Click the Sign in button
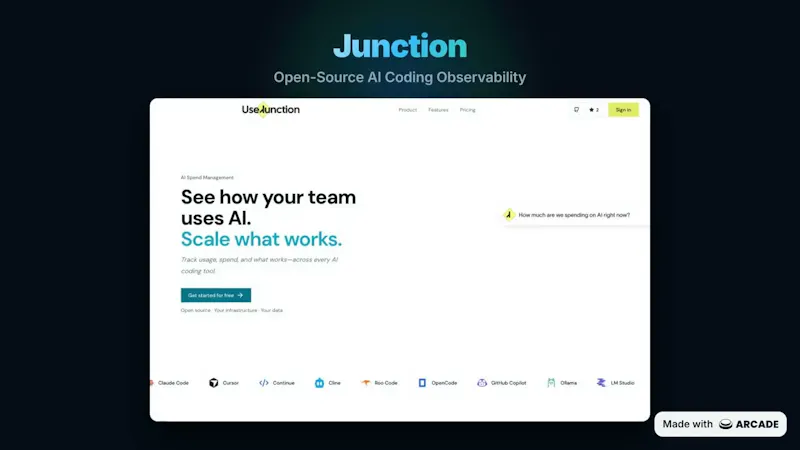Viewport: 800px width, 450px height. pyautogui.click(x=623, y=110)
